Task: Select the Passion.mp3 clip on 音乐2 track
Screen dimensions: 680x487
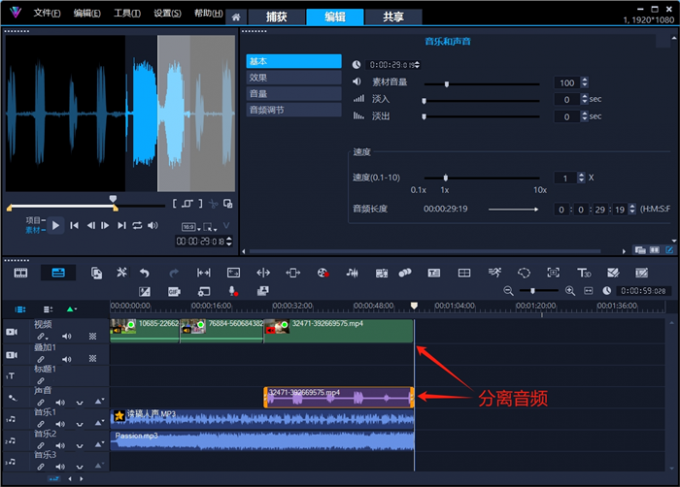Action: [x=262, y=441]
